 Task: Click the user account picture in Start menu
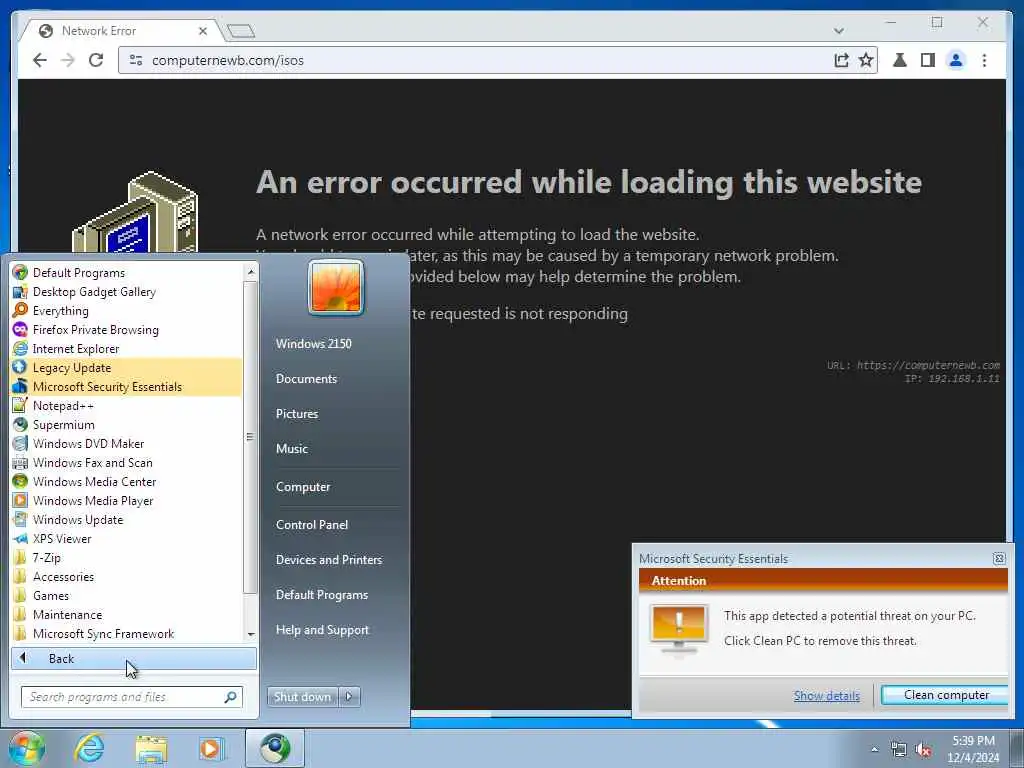click(336, 287)
